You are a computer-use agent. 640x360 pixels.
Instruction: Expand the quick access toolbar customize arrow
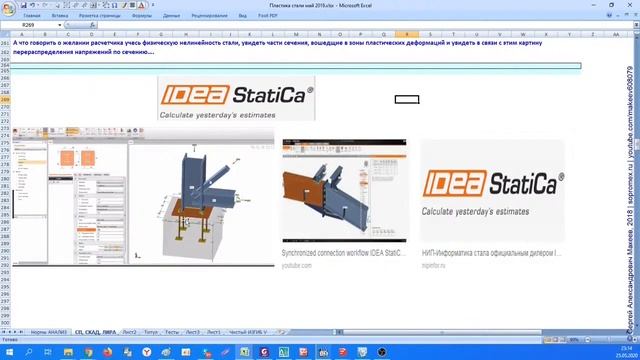point(153,5)
